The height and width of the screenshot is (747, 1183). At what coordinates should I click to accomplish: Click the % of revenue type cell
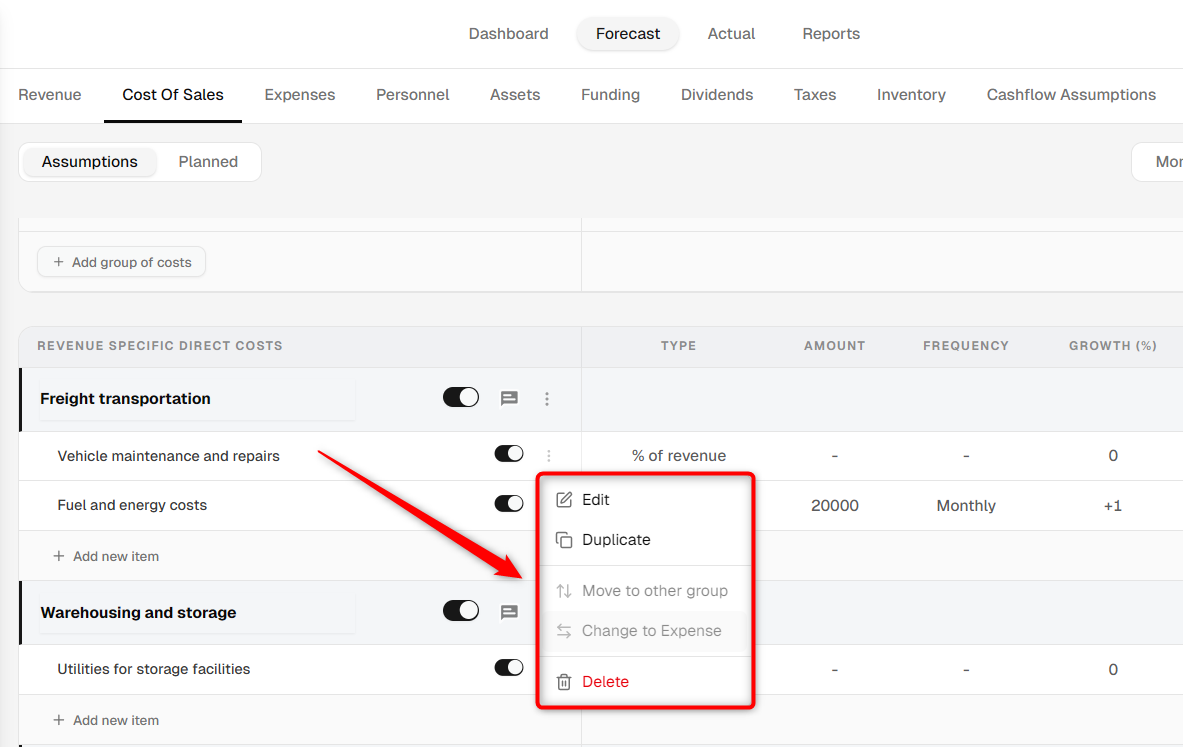point(679,456)
